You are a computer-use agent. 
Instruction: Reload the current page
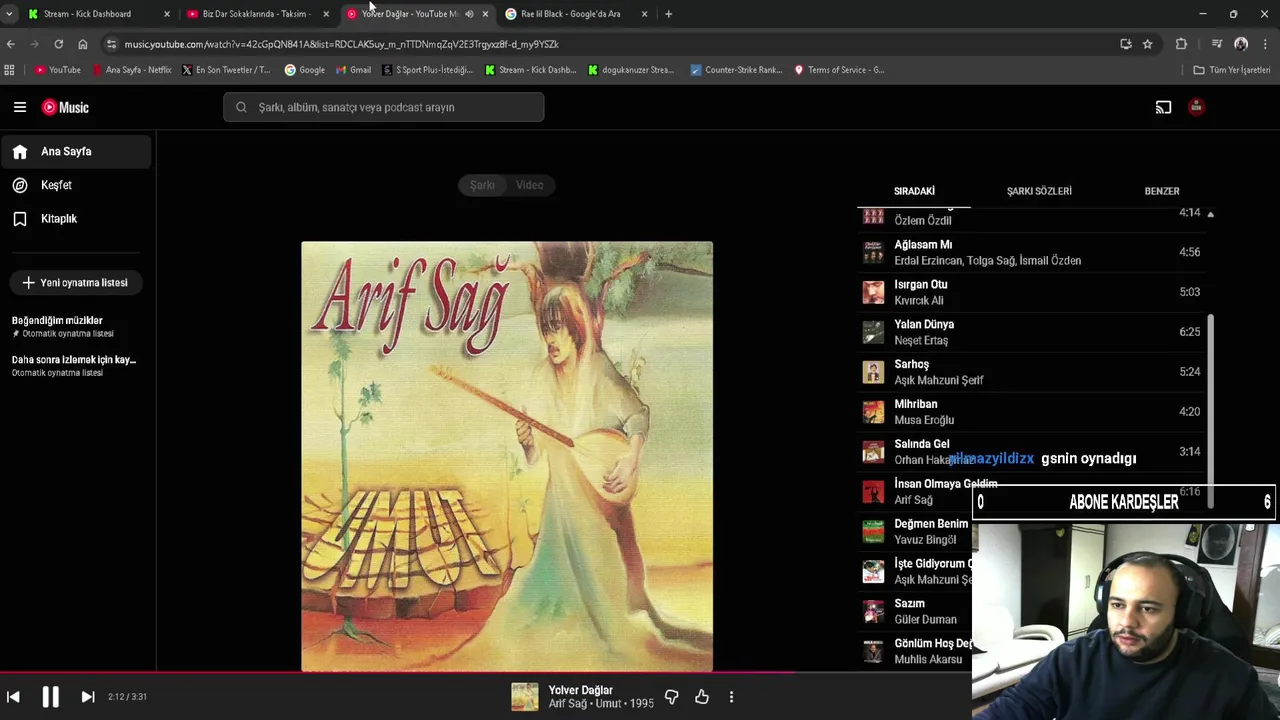[59, 44]
